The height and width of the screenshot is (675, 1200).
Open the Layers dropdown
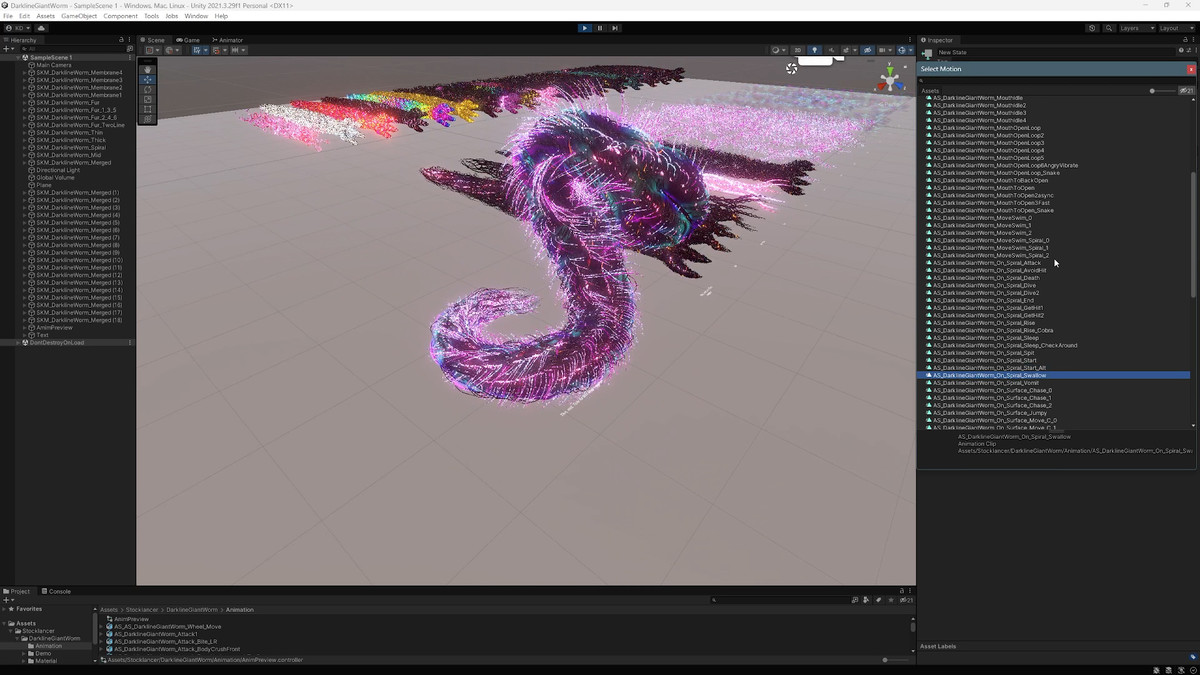pos(1135,28)
